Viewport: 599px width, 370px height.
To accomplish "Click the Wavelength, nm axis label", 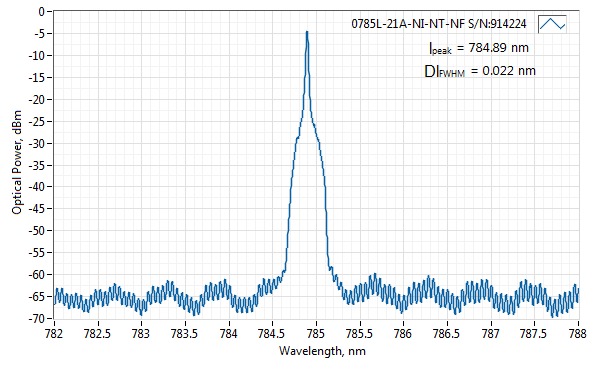I will point(322,351).
